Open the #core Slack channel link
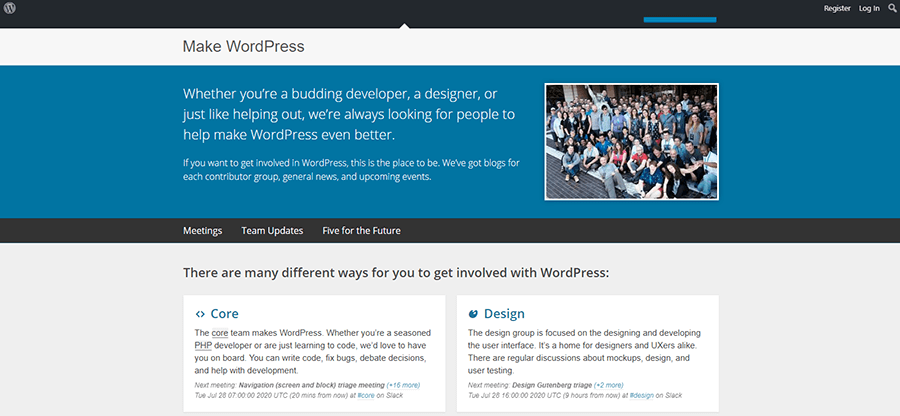The image size is (900, 416). click(x=367, y=395)
